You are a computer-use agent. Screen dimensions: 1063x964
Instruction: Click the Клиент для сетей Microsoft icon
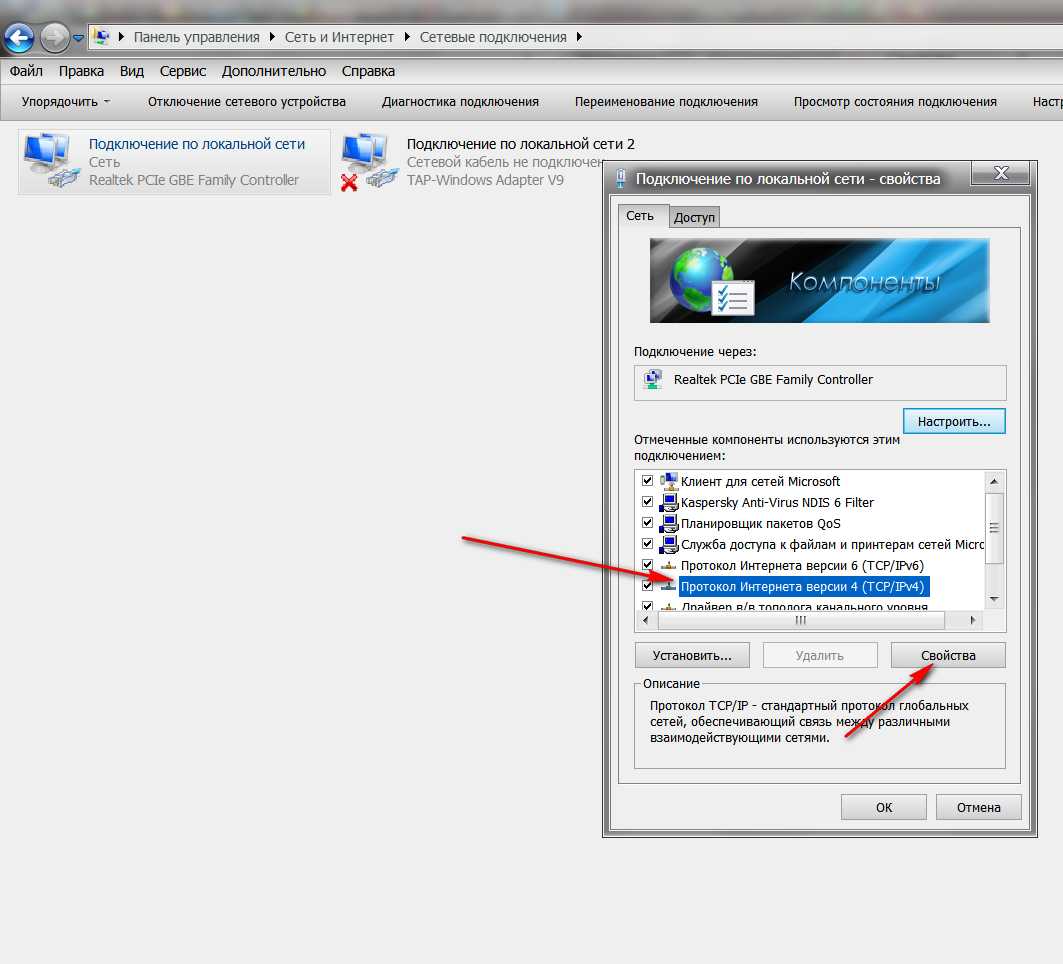click(668, 481)
